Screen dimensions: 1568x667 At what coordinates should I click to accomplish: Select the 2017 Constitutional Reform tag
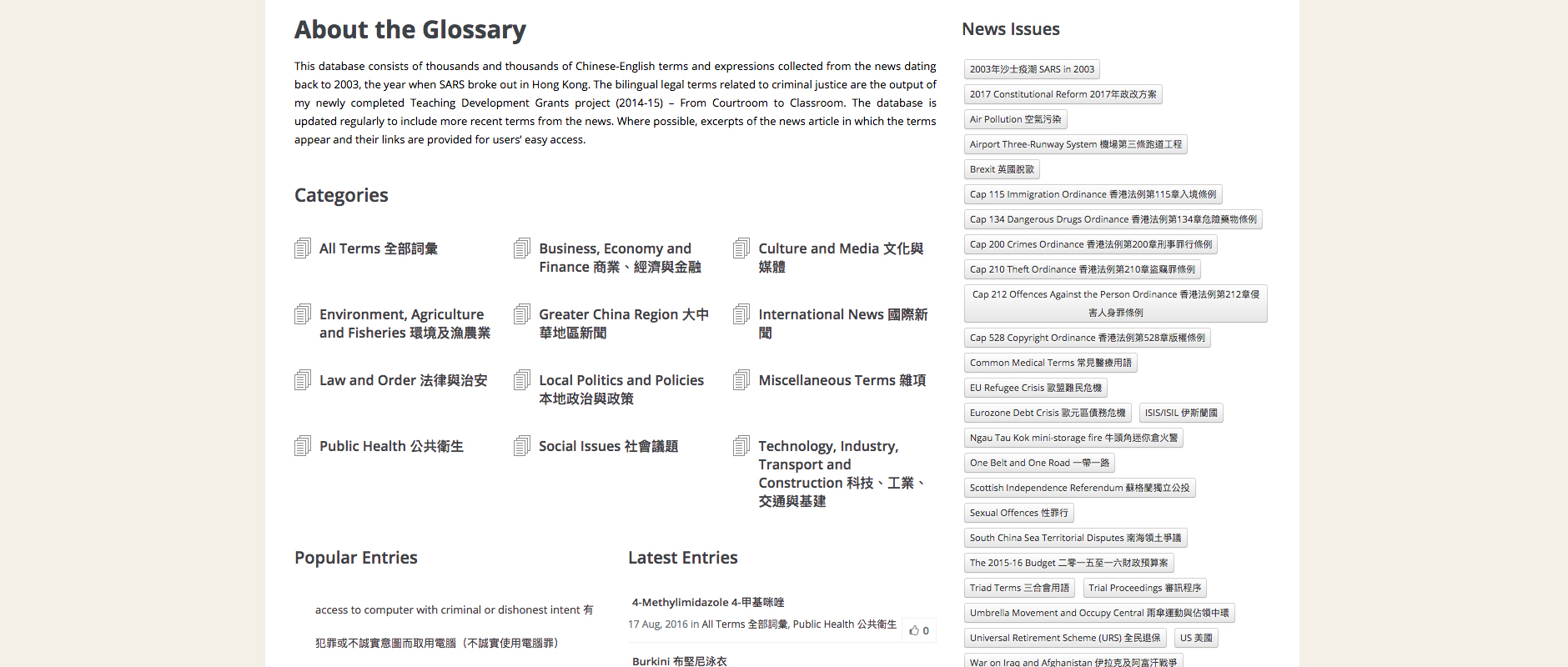(1063, 94)
